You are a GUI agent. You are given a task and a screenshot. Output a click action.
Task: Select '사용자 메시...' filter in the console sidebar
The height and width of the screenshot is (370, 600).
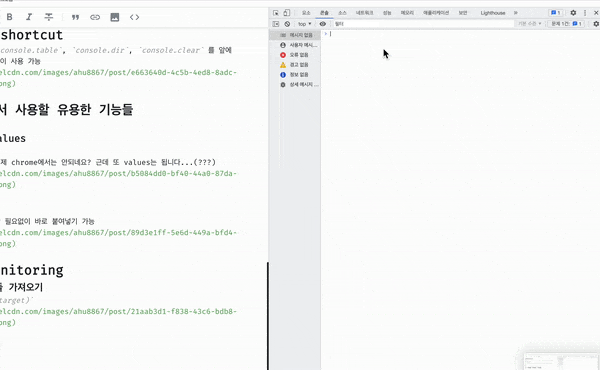pos(295,45)
